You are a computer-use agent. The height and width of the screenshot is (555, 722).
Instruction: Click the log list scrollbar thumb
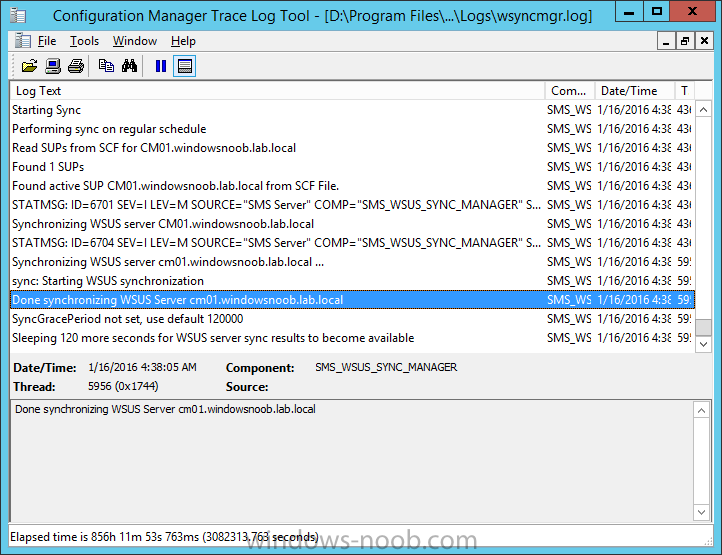(x=703, y=327)
